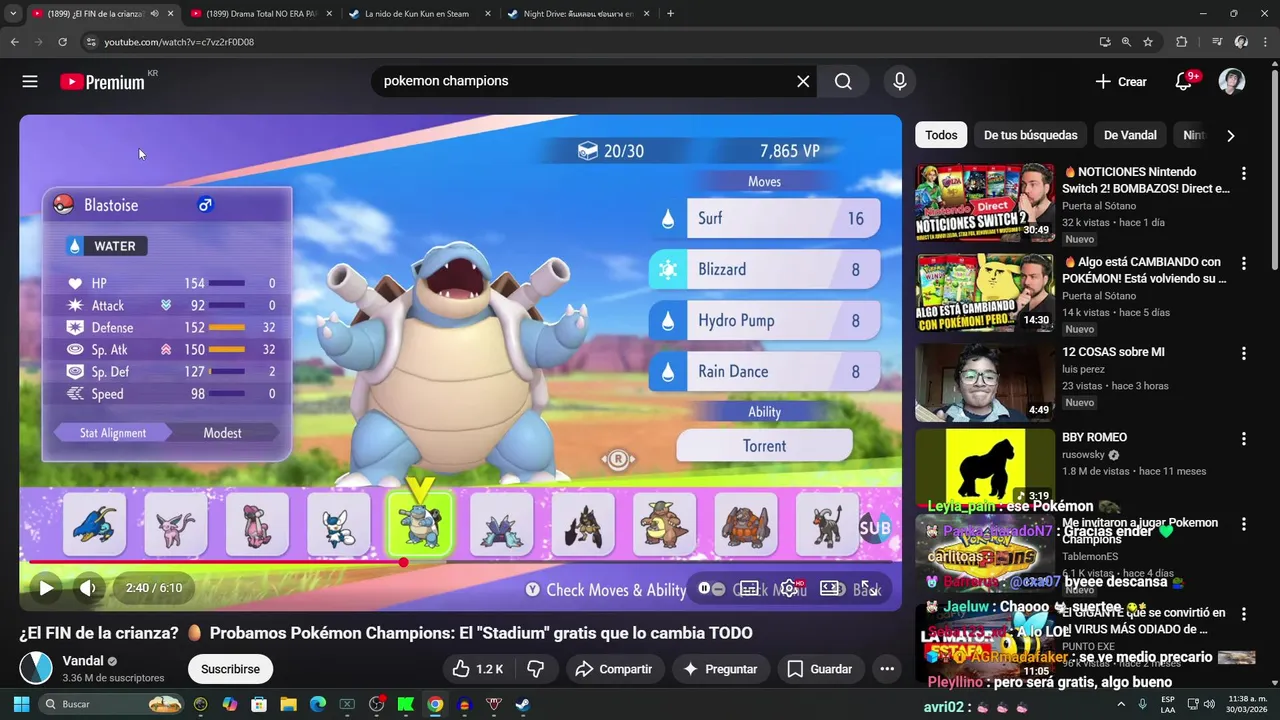Open the Vandal channel name link
This screenshot has width=1280, height=720.
(x=83, y=661)
